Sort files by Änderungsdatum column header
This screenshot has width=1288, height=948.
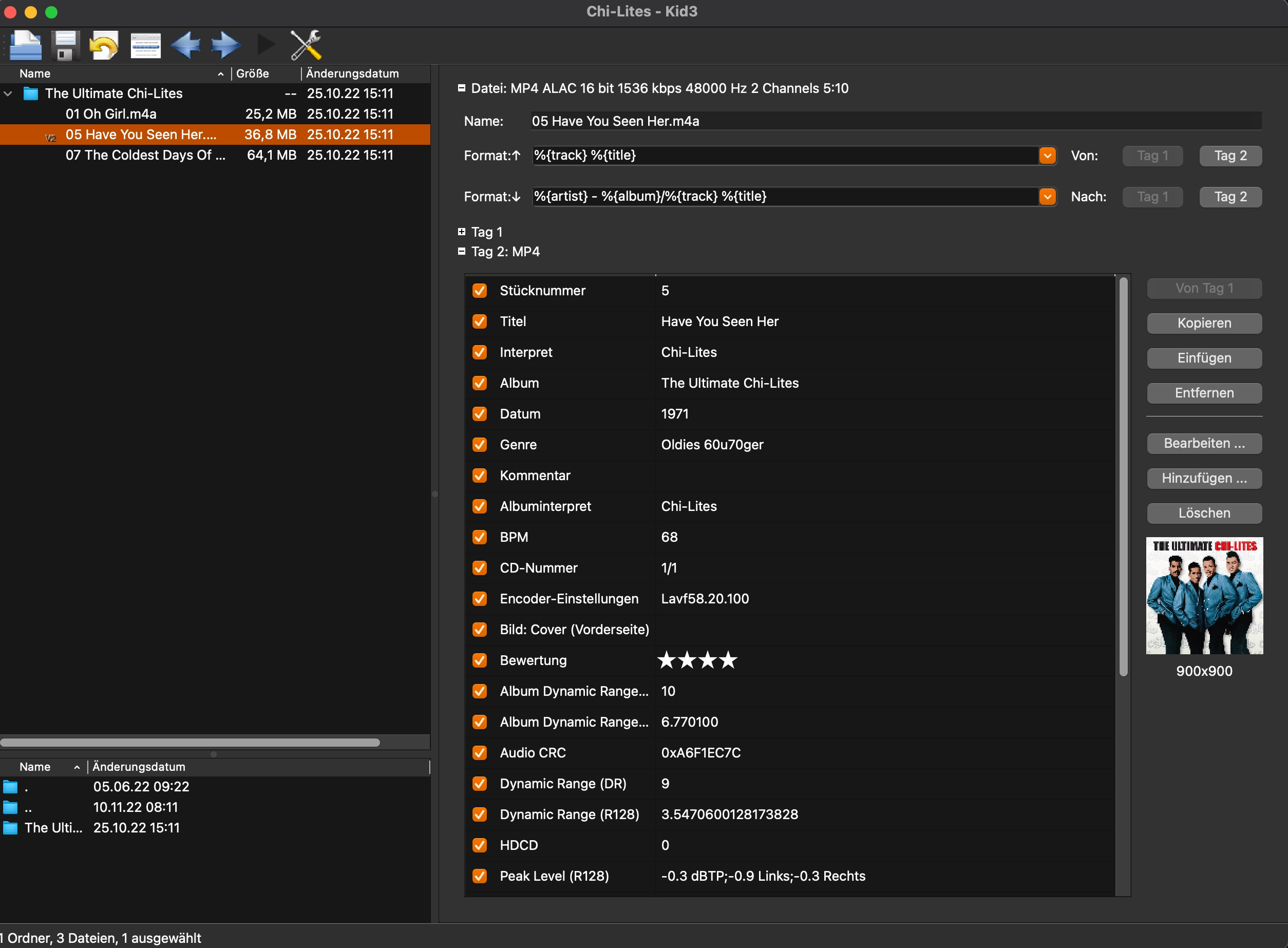point(352,73)
